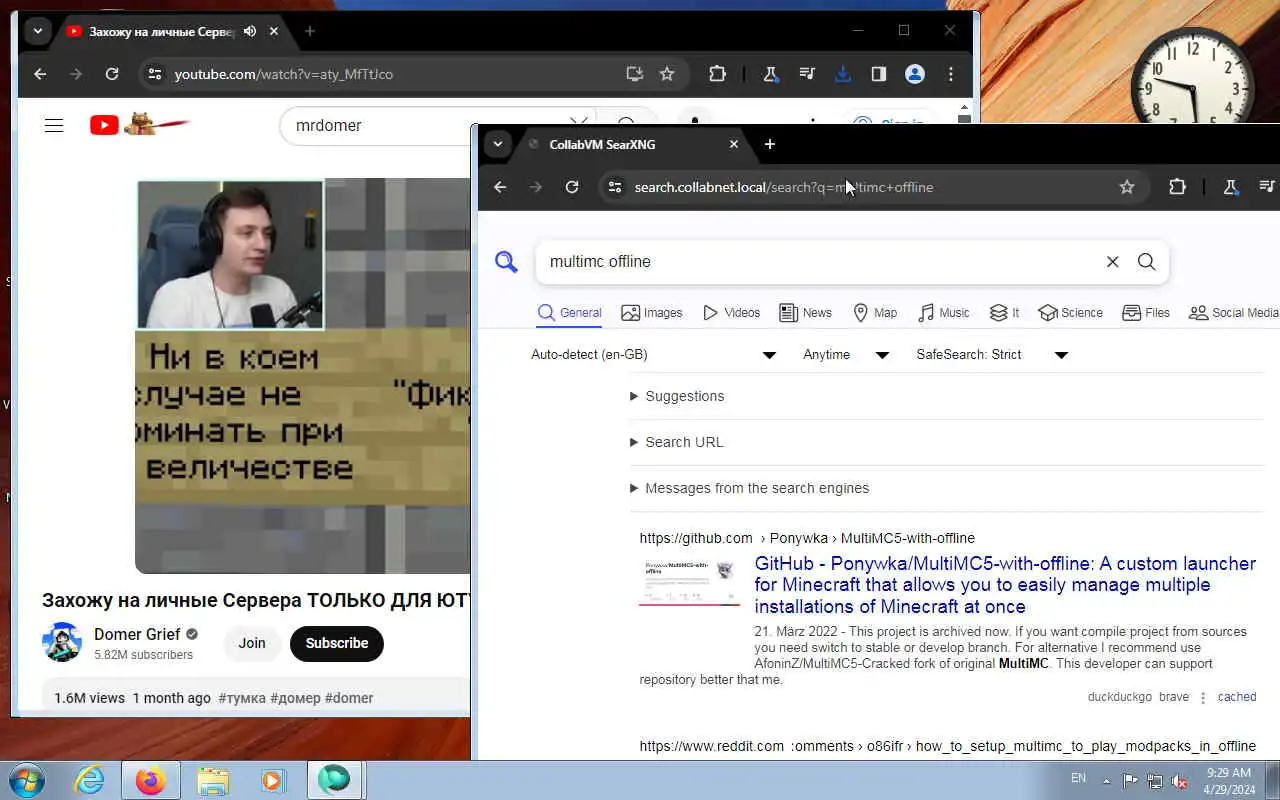Screen dimensions: 1280x800
Task: Select the Science search category
Action: 1070,313
